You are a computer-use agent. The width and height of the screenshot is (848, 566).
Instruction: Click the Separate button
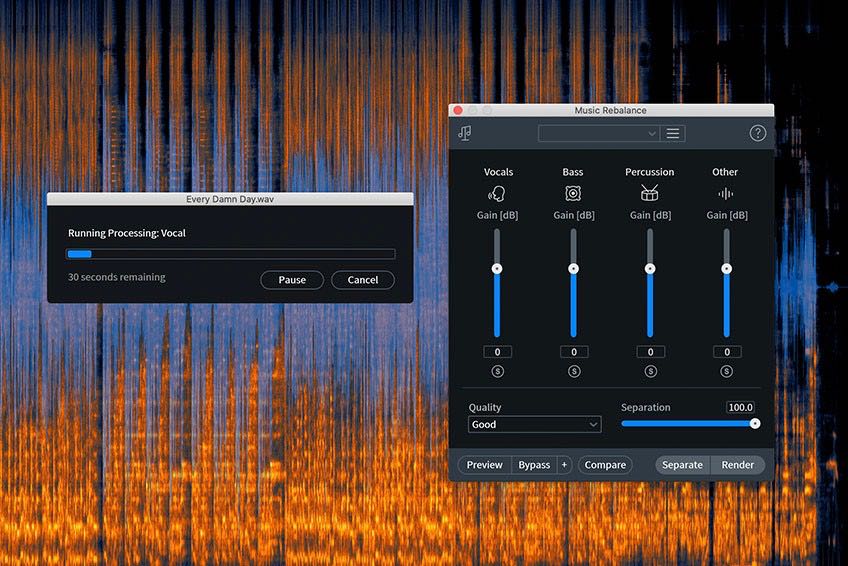pos(682,465)
